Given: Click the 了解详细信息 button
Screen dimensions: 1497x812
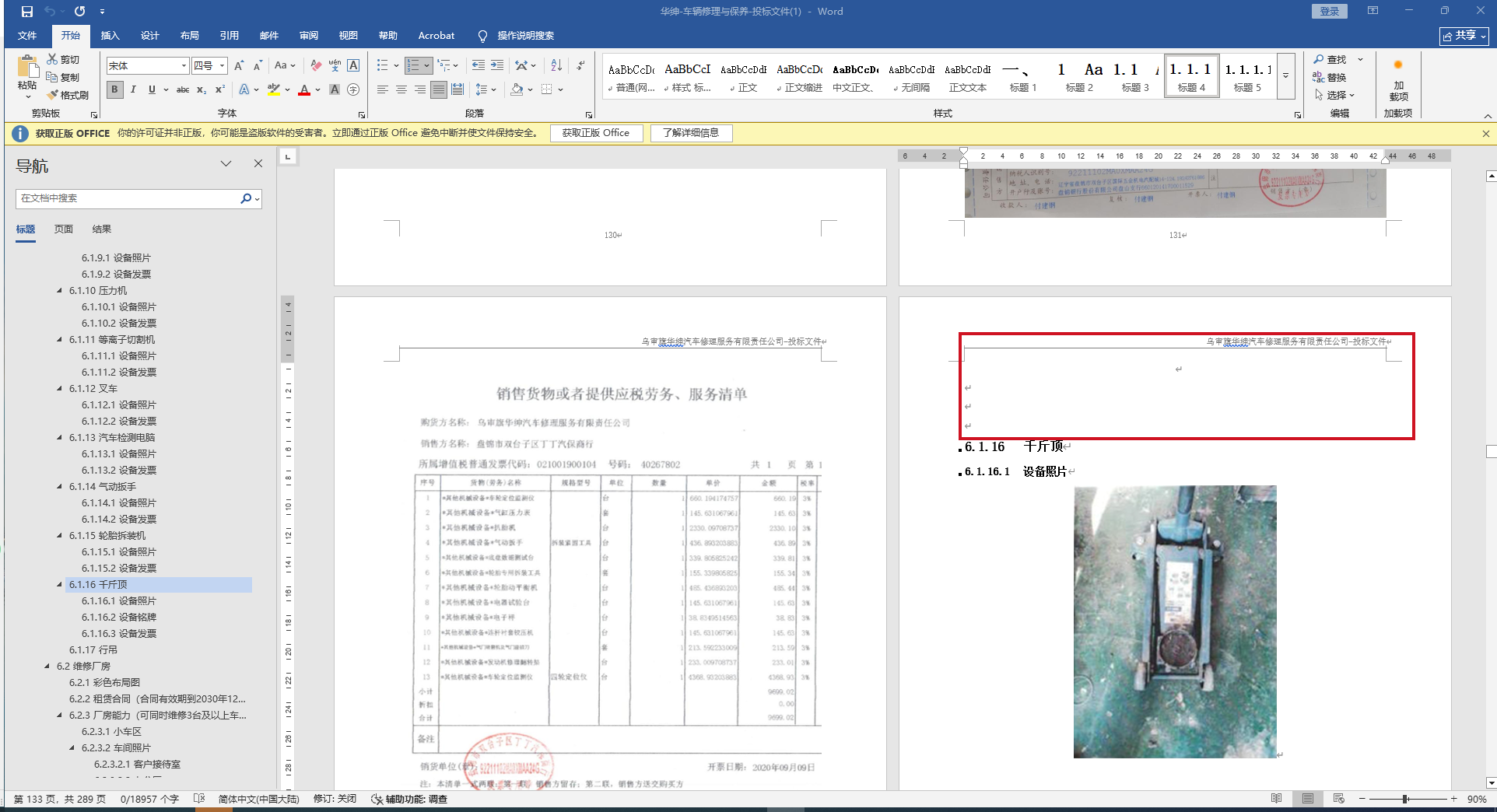Looking at the screenshot, I should point(691,133).
